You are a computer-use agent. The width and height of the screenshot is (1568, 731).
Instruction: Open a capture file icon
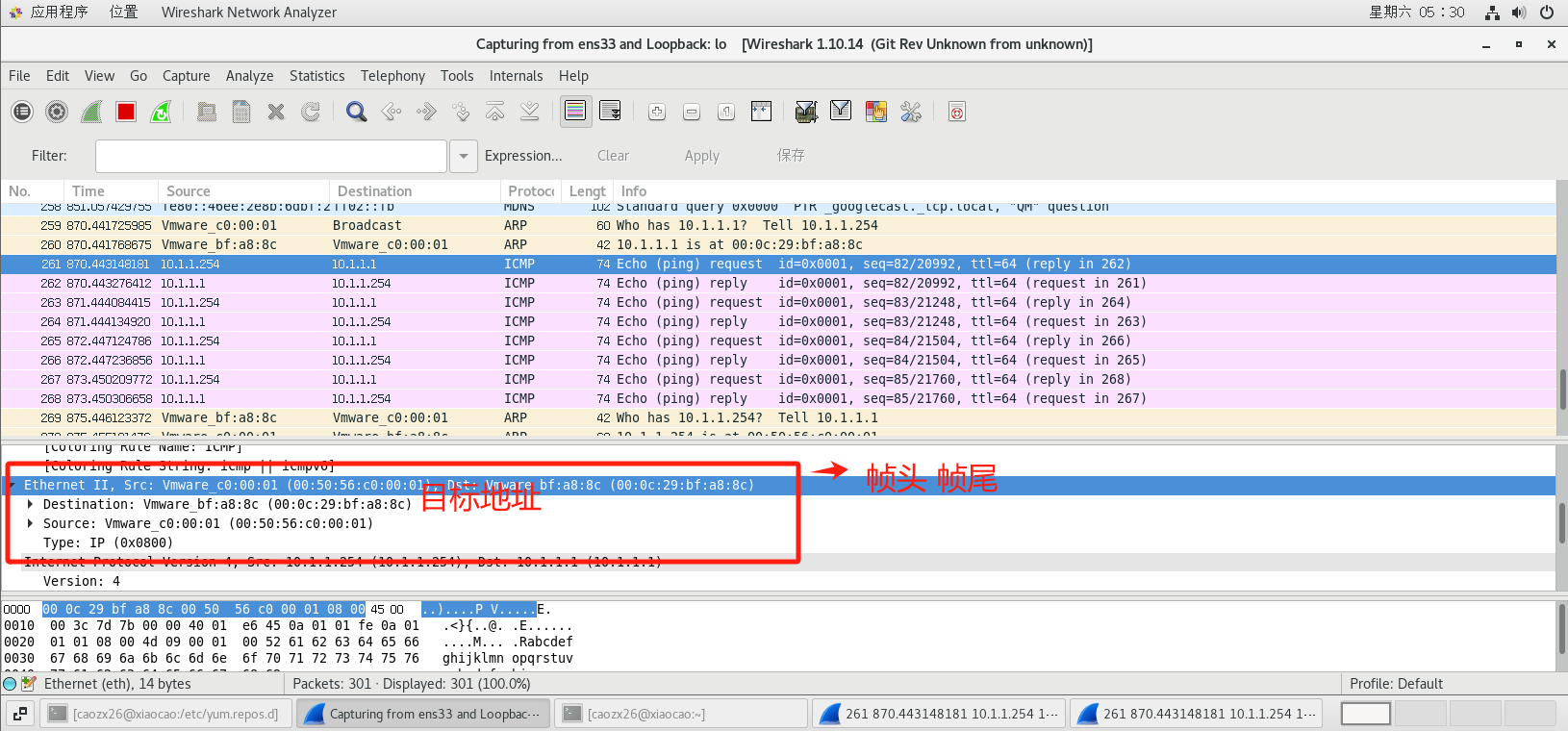pos(207,112)
